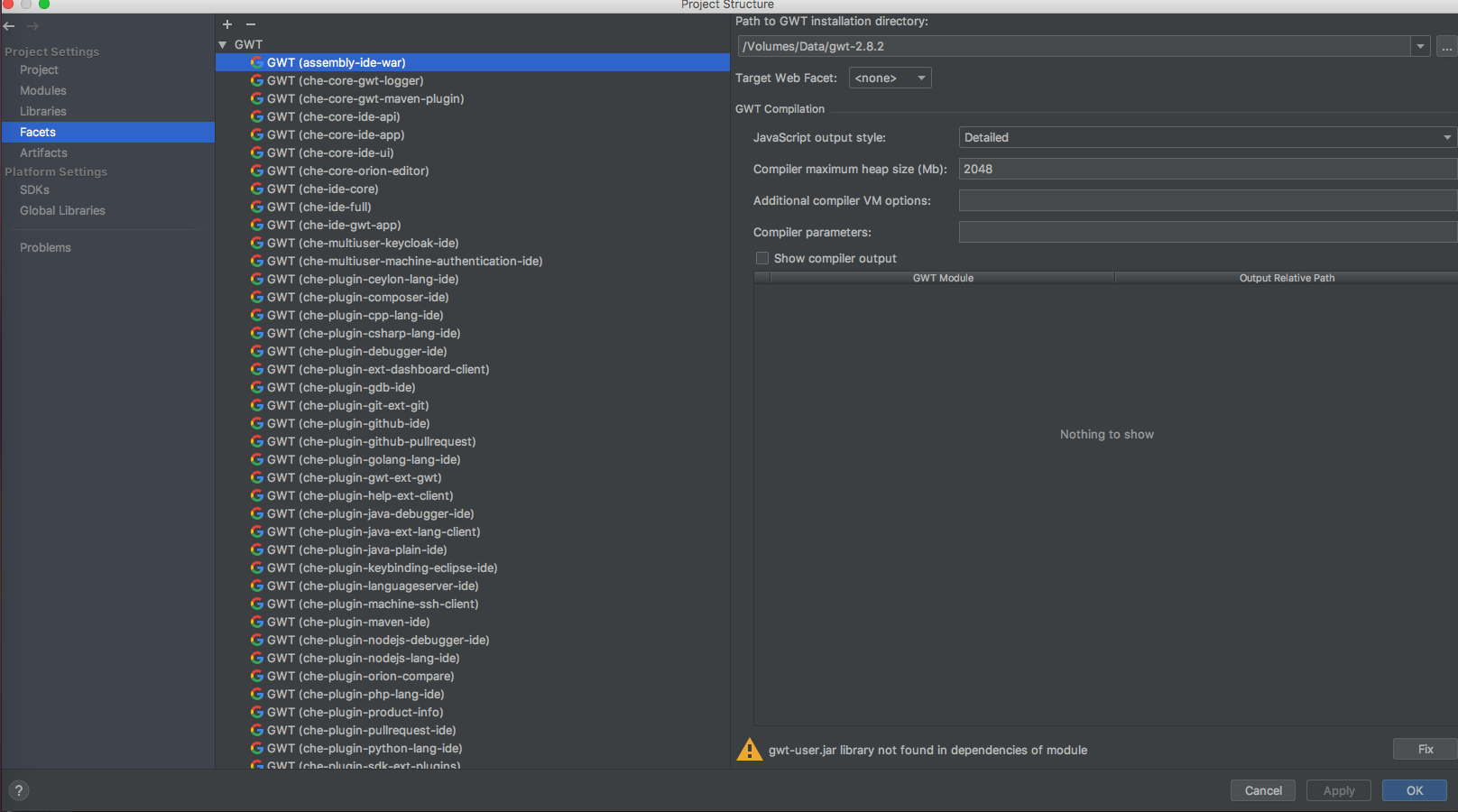Go back with the left arrow
Viewport: 1458px width, 812px height.
(9, 26)
